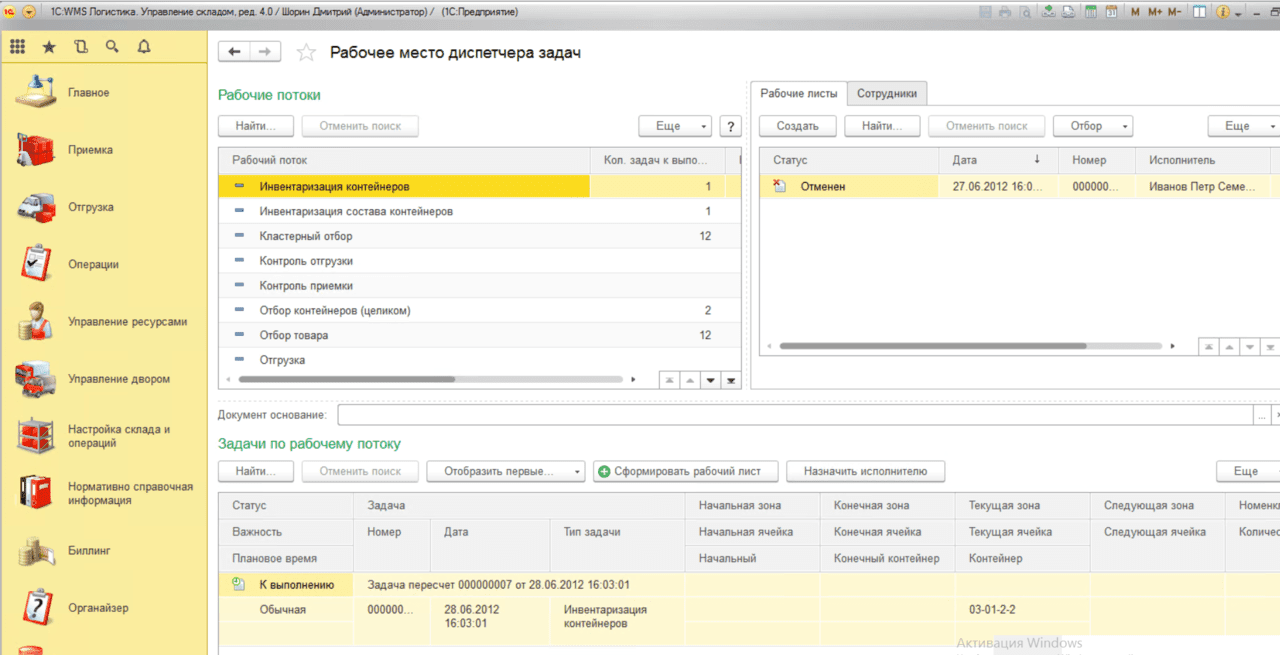The width and height of the screenshot is (1280, 655).
Task: Click Найти in Задачи по рабочему потоку
Action: click(x=257, y=471)
